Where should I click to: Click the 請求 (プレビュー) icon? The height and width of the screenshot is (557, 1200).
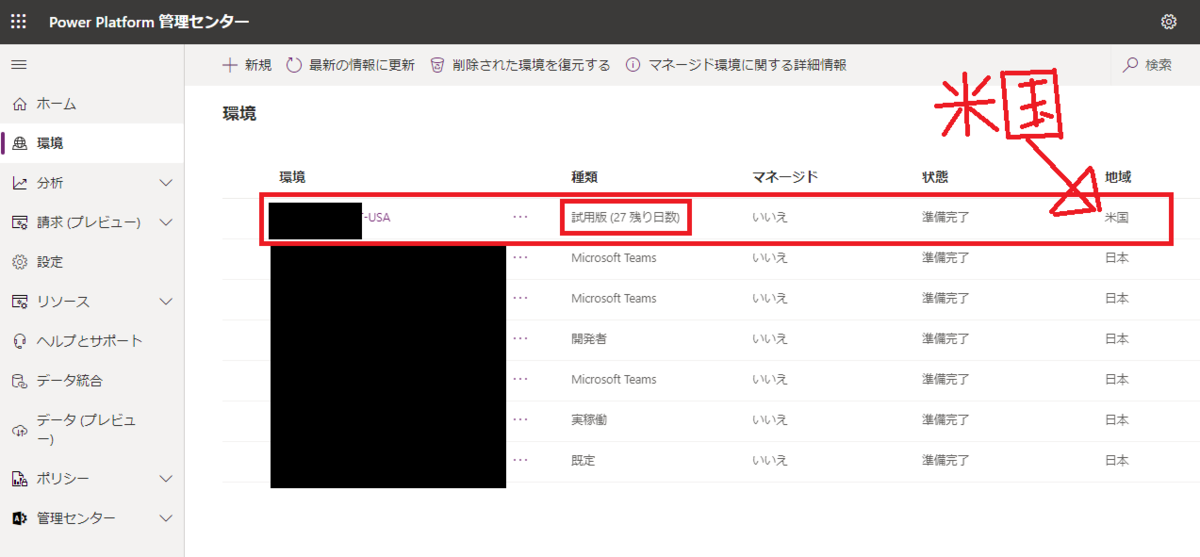click(x=19, y=222)
